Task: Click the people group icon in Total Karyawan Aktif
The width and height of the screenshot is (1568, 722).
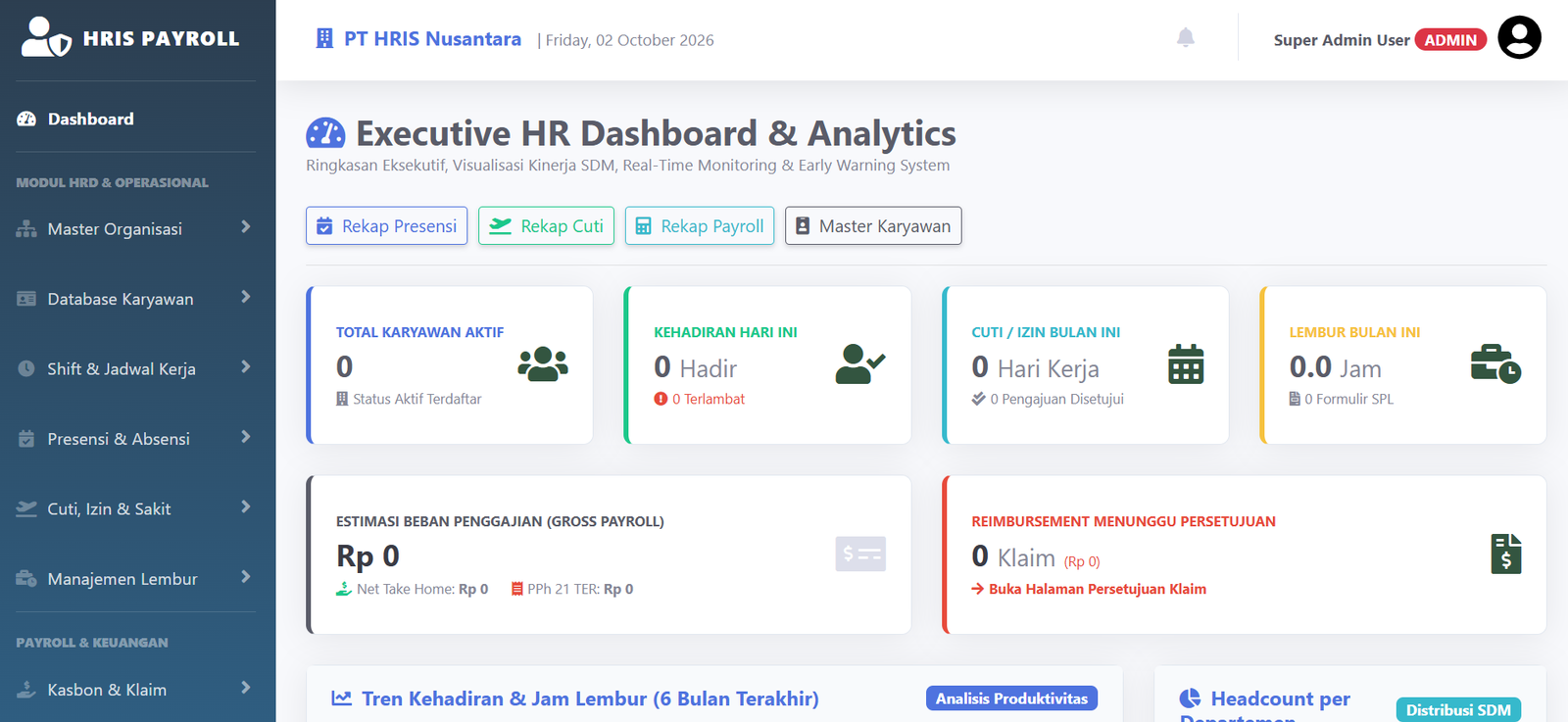Action: click(x=543, y=364)
